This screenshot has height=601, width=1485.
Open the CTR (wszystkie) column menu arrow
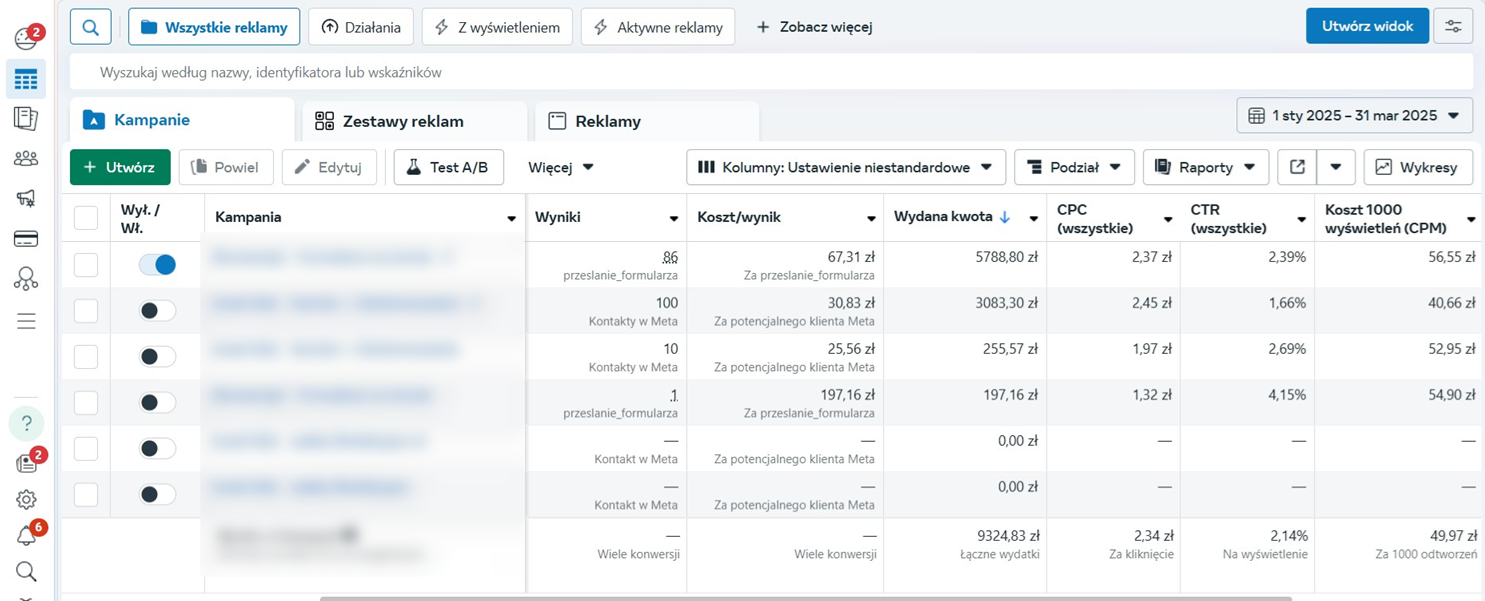pyautogui.click(x=1301, y=219)
